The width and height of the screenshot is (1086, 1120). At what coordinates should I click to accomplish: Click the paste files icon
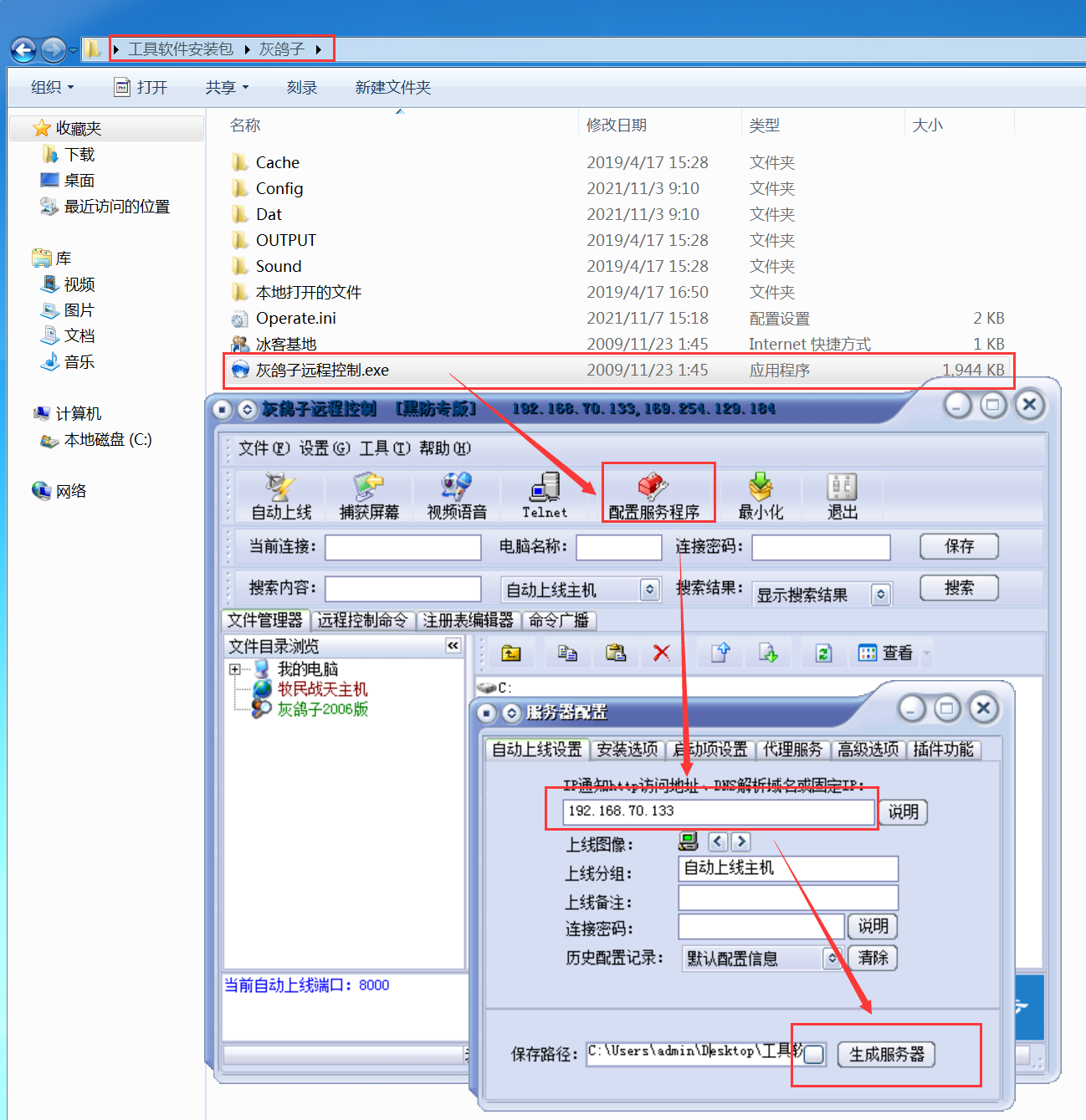616,653
